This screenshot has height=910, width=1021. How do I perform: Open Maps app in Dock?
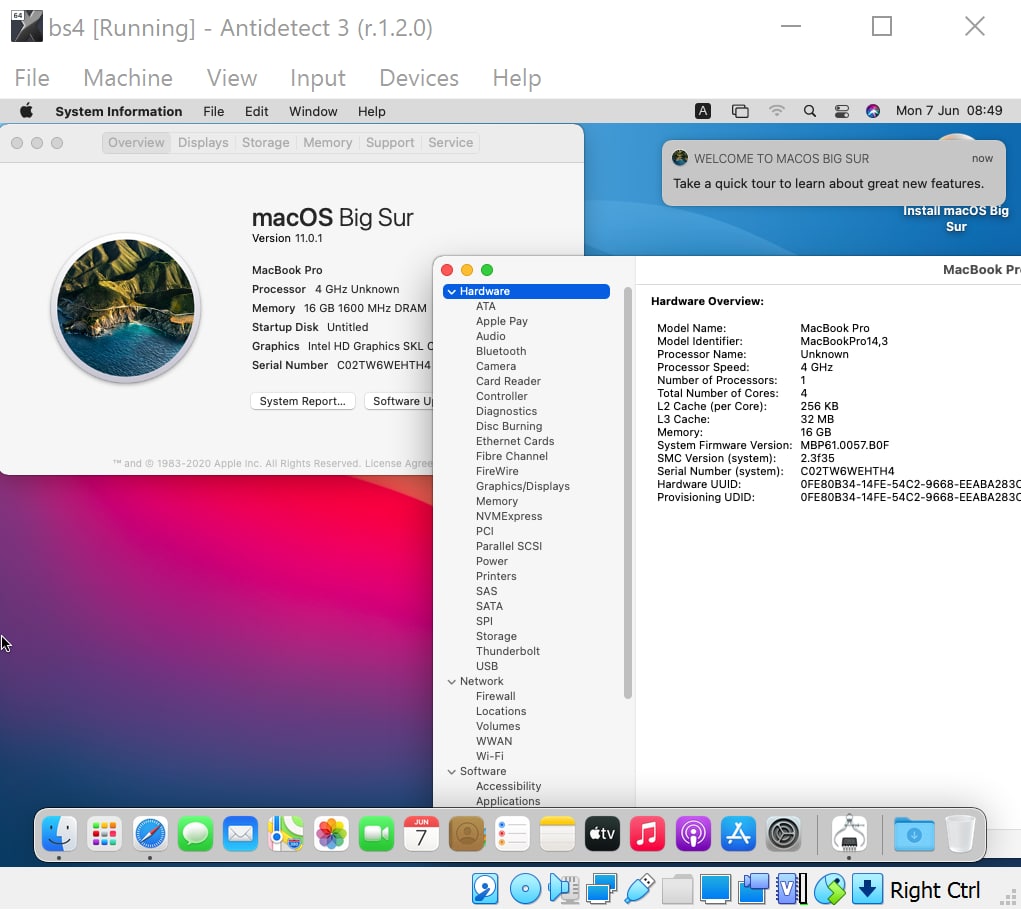(x=286, y=833)
